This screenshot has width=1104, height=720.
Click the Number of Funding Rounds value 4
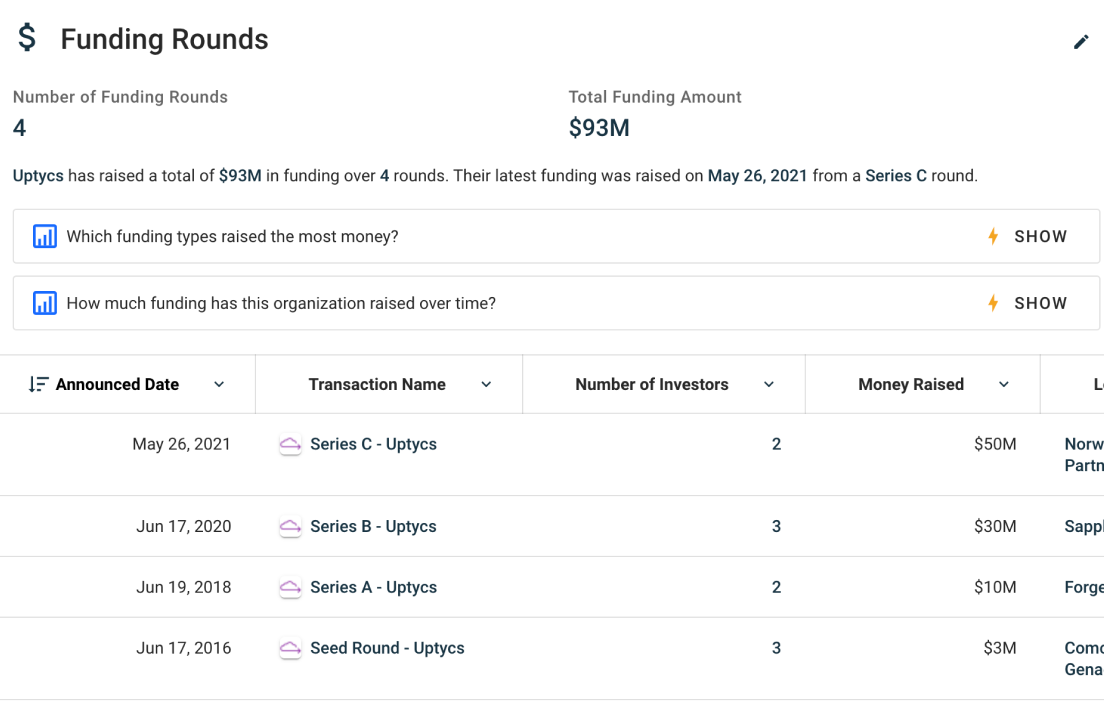pos(20,128)
